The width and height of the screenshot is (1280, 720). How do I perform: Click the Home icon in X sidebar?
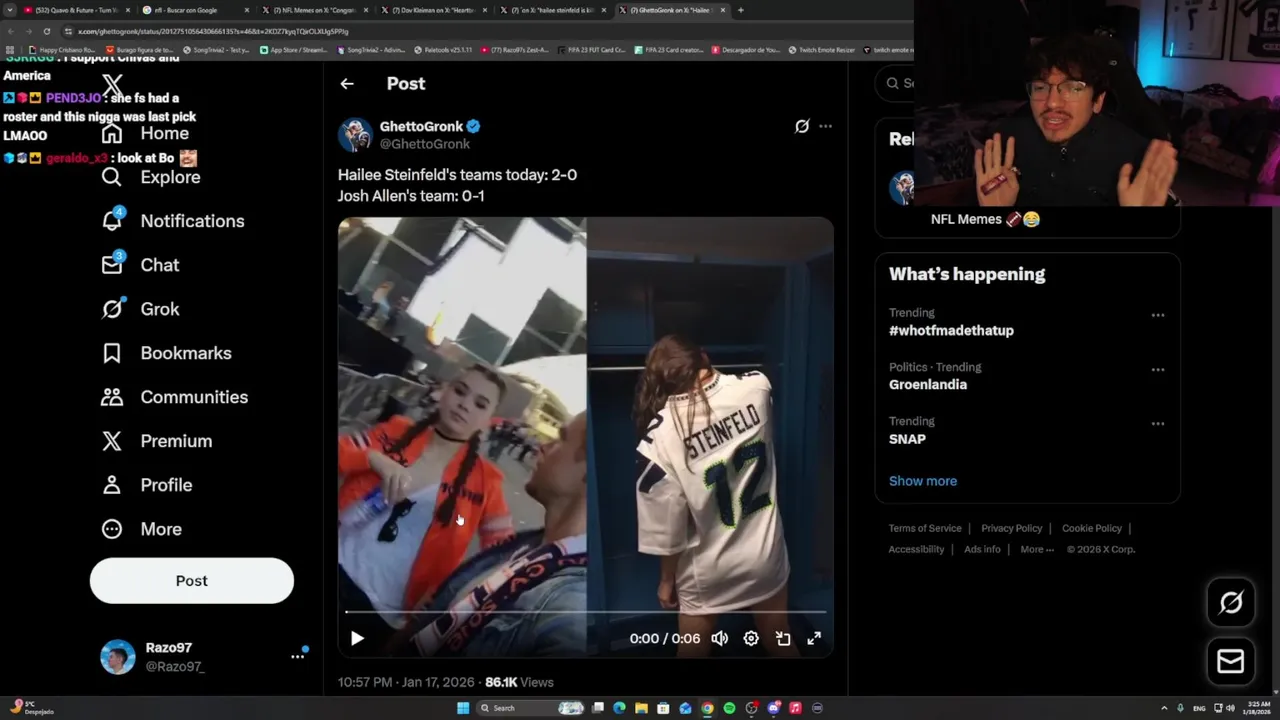(x=112, y=133)
